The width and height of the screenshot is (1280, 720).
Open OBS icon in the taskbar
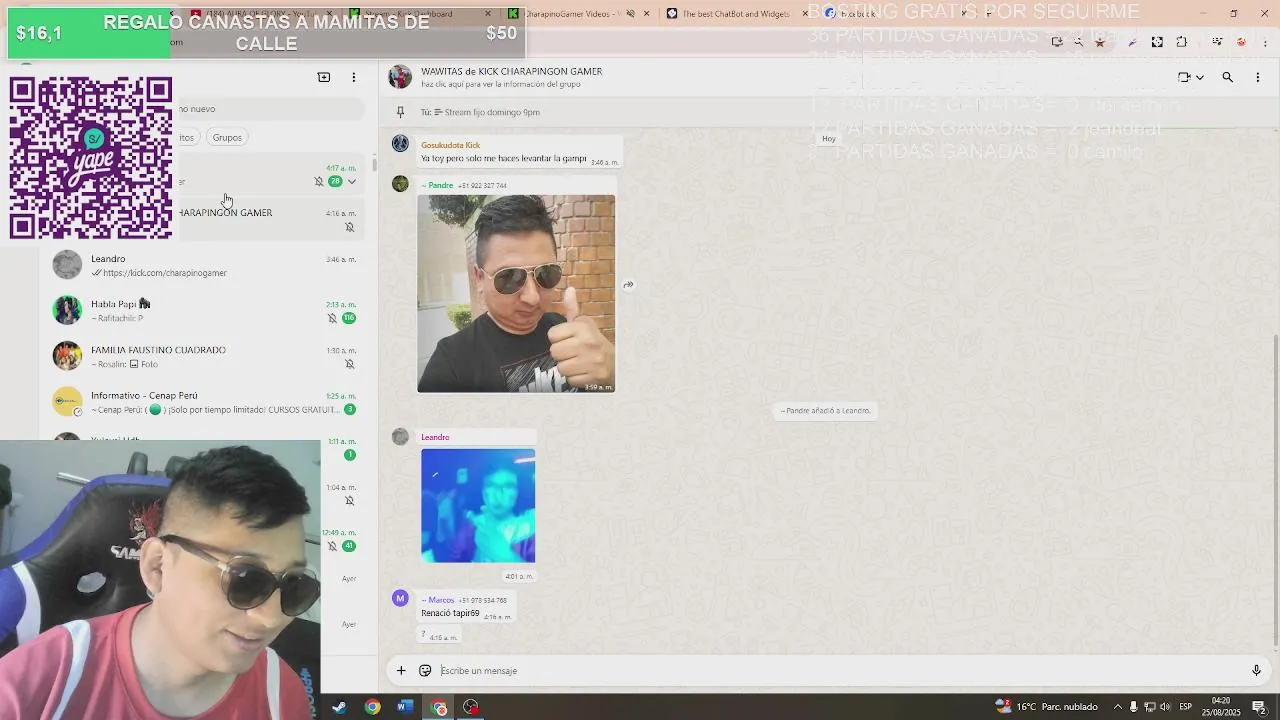point(470,707)
